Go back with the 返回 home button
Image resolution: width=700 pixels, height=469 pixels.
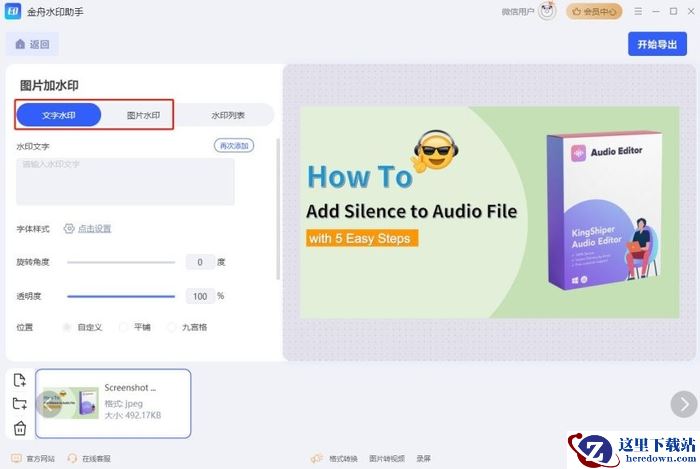[x=33, y=44]
